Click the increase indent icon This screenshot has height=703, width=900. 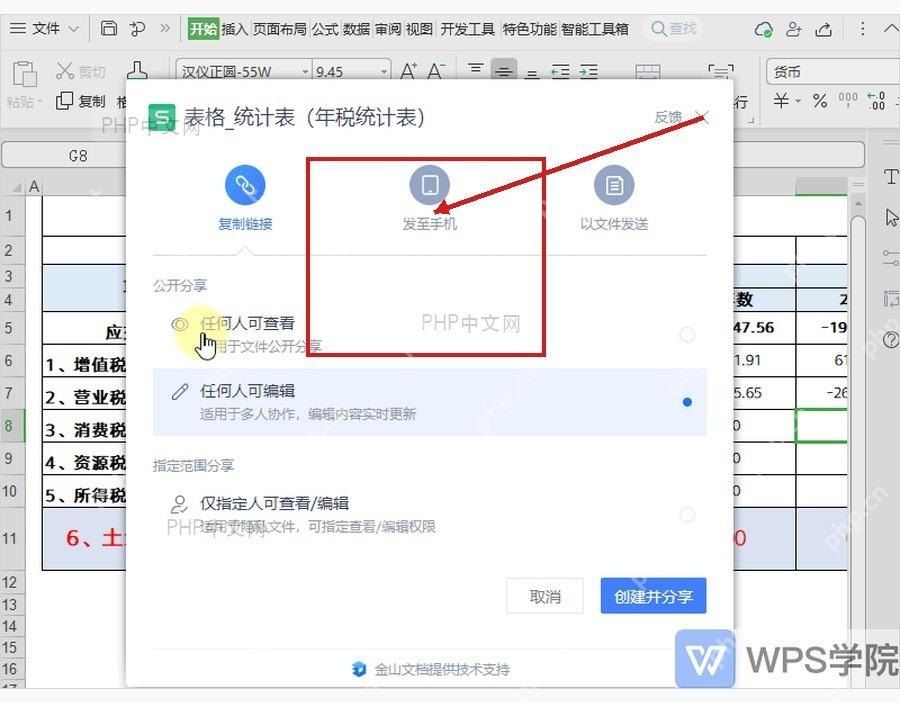[x=588, y=72]
